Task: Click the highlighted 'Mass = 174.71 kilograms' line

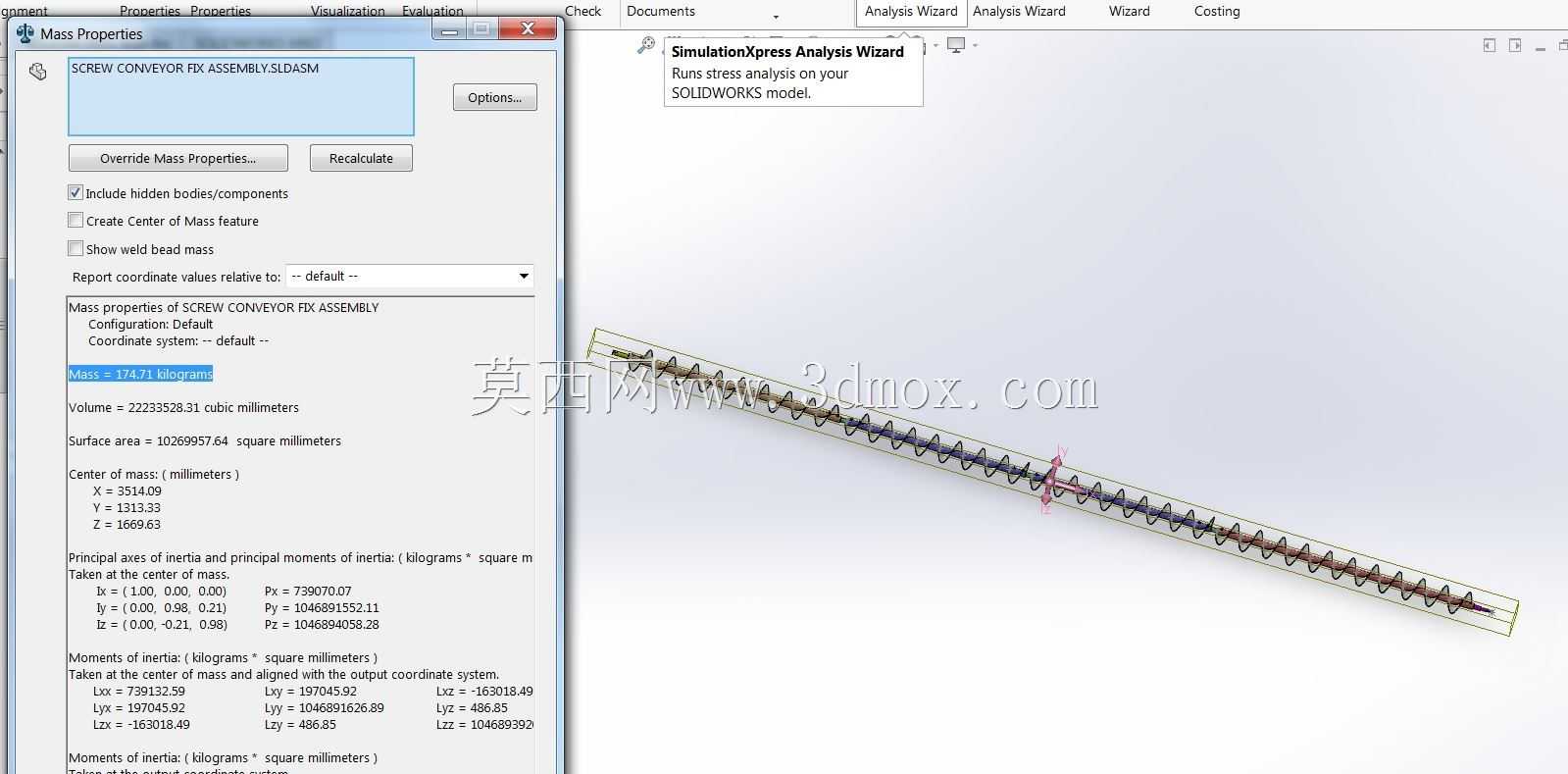Action: (140, 374)
